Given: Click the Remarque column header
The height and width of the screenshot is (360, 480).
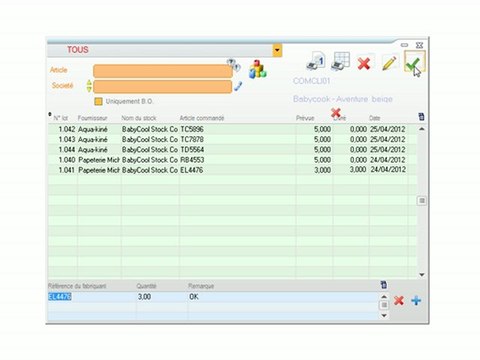Looking at the screenshot, I should [201, 286].
